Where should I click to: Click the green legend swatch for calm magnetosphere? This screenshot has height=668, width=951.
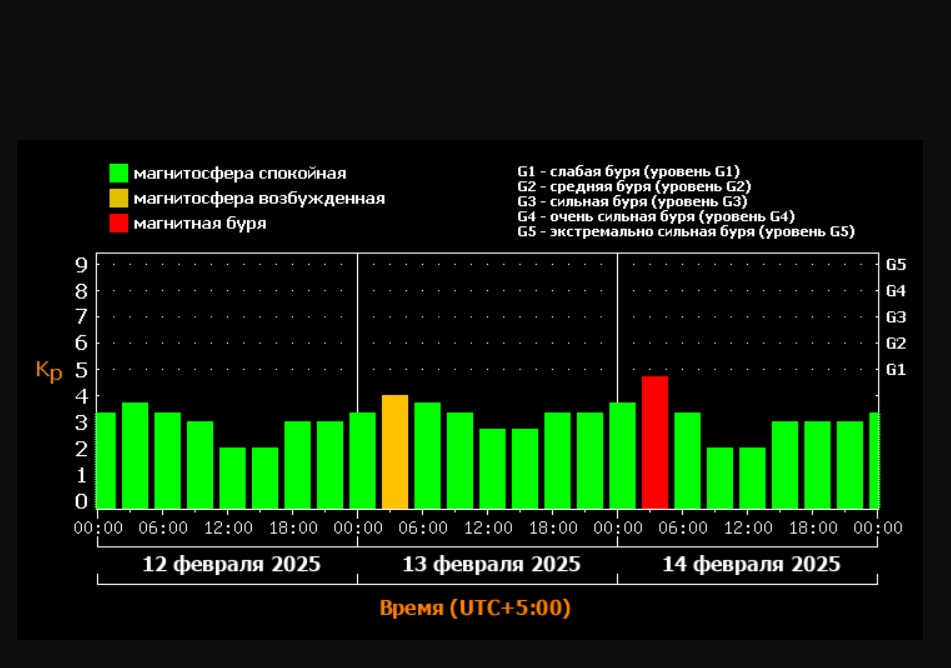tap(119, 173)
